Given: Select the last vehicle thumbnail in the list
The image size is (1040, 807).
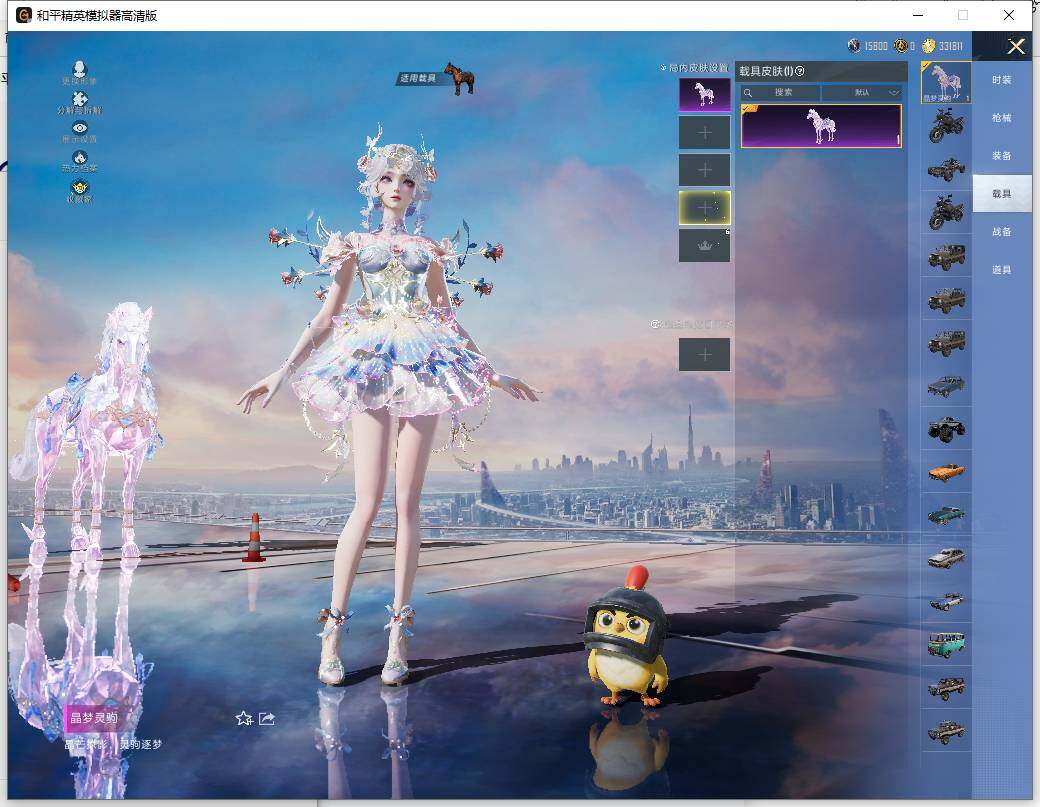Looking at the screenshot, I should pyautogui.click(x=946, y=731).
